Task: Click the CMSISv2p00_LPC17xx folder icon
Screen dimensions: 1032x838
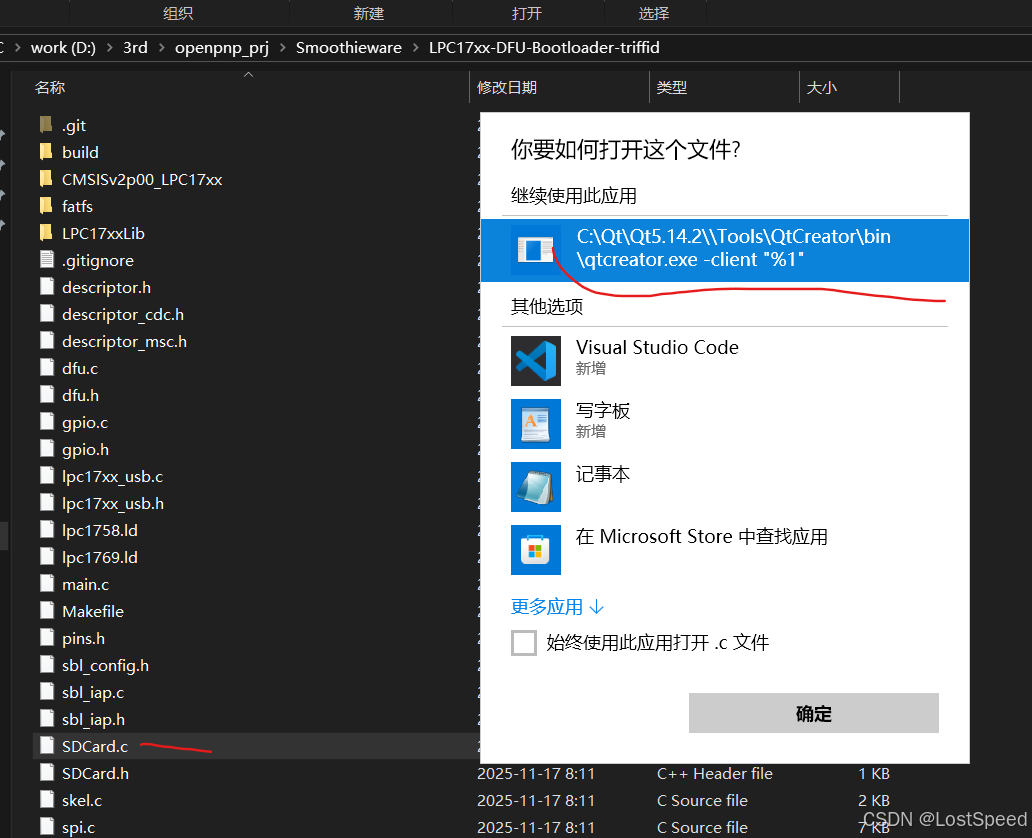Action: 46,178
